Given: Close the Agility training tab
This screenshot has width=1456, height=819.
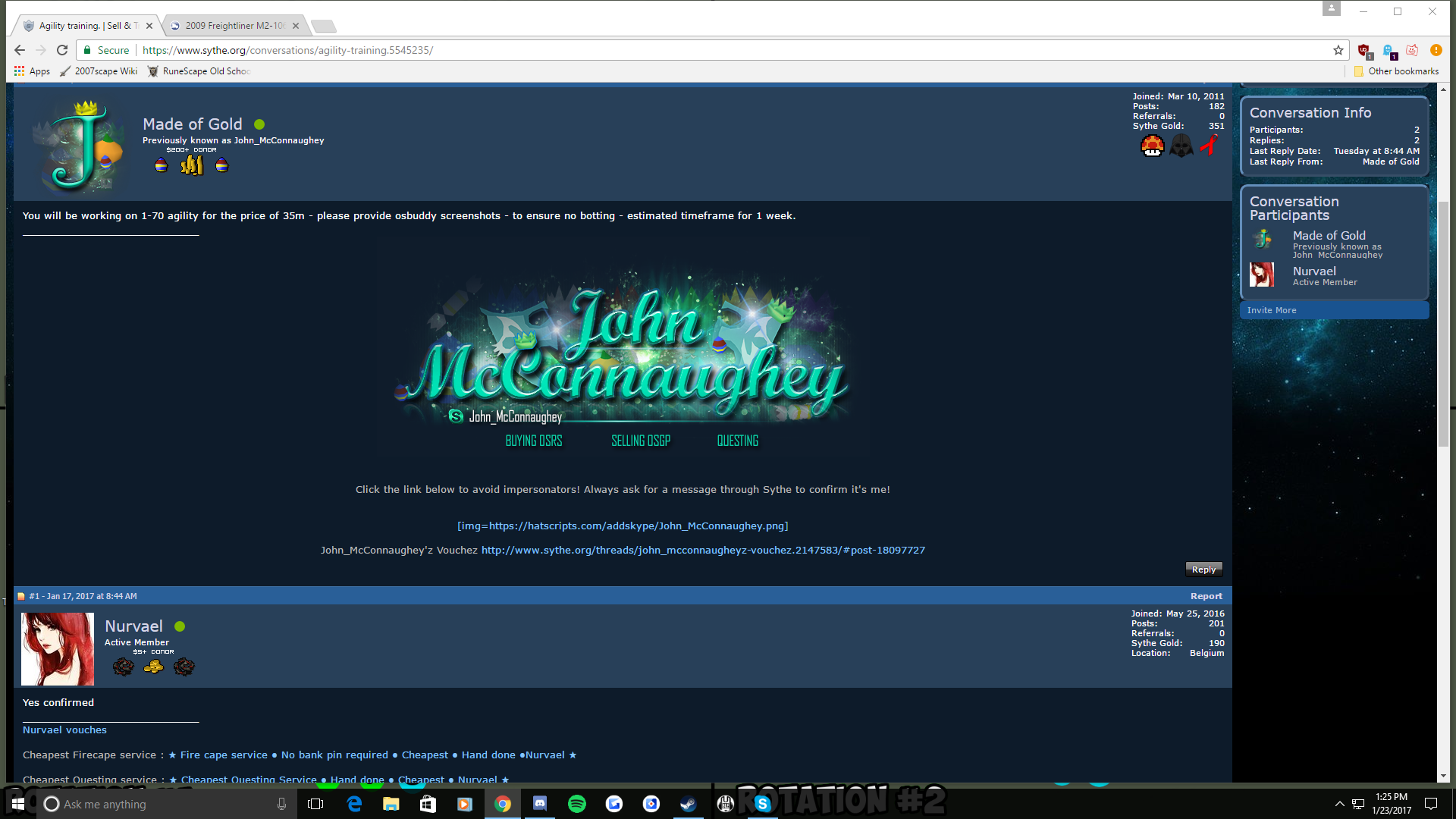Looking at the screenshot, I should click(149, 26).
